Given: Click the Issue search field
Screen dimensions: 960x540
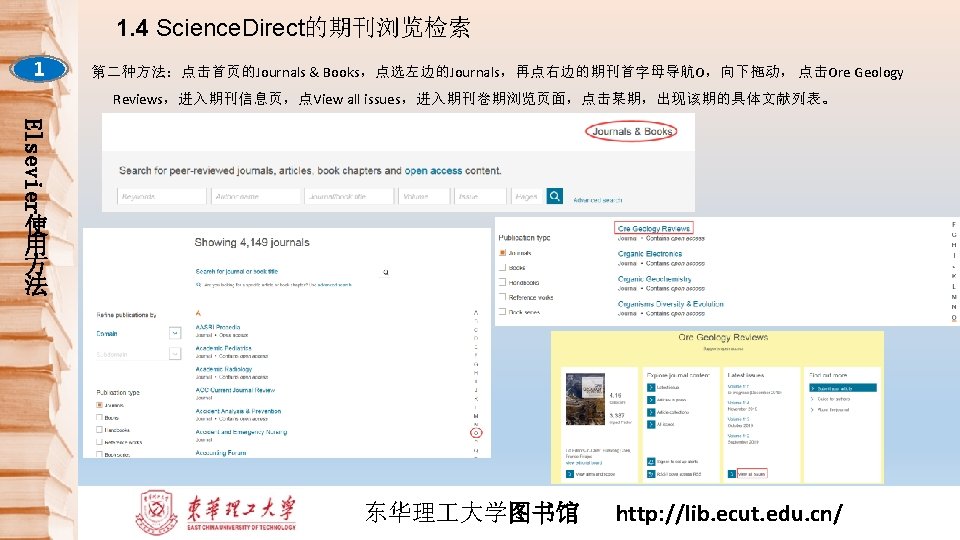Looking at the screenshot, I should tap(480, 197).
